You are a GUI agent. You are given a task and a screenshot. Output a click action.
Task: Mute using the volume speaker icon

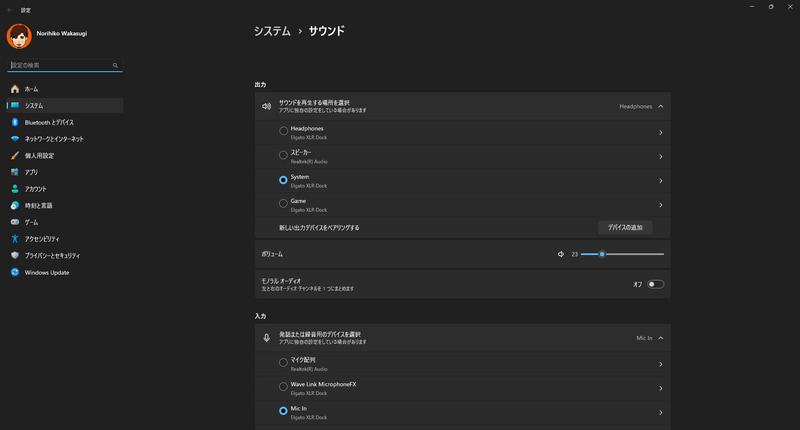(x=561, y=254)
